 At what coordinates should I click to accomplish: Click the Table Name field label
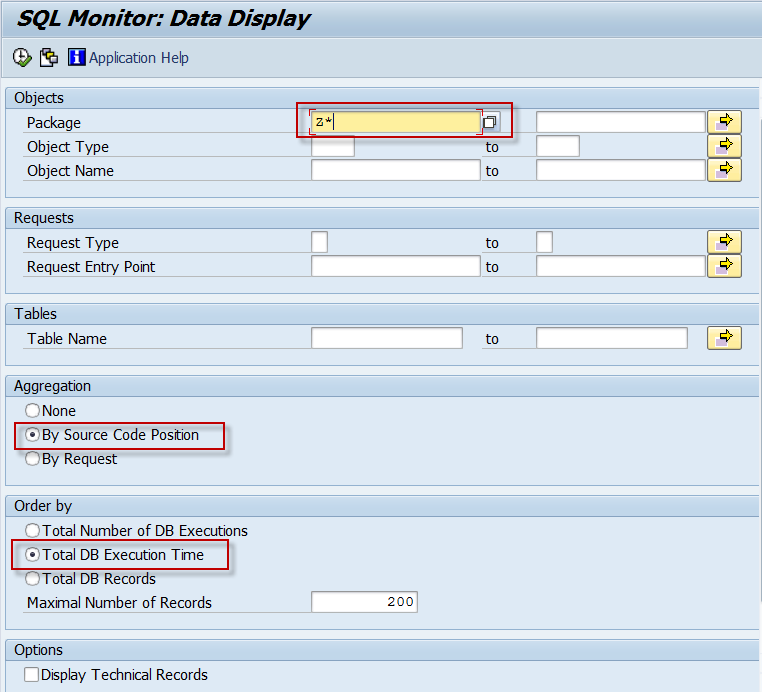point(67,339)
